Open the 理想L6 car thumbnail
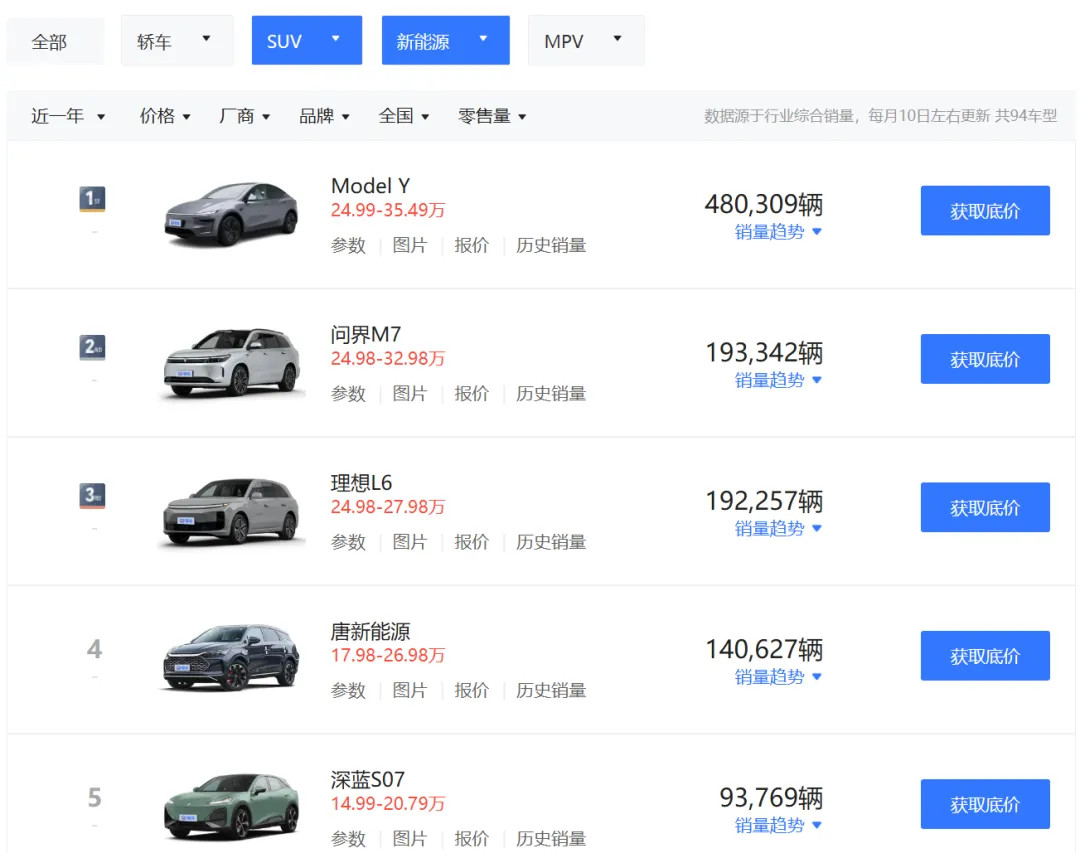Screen dimensions: 1080x853 tap(231, 511)
